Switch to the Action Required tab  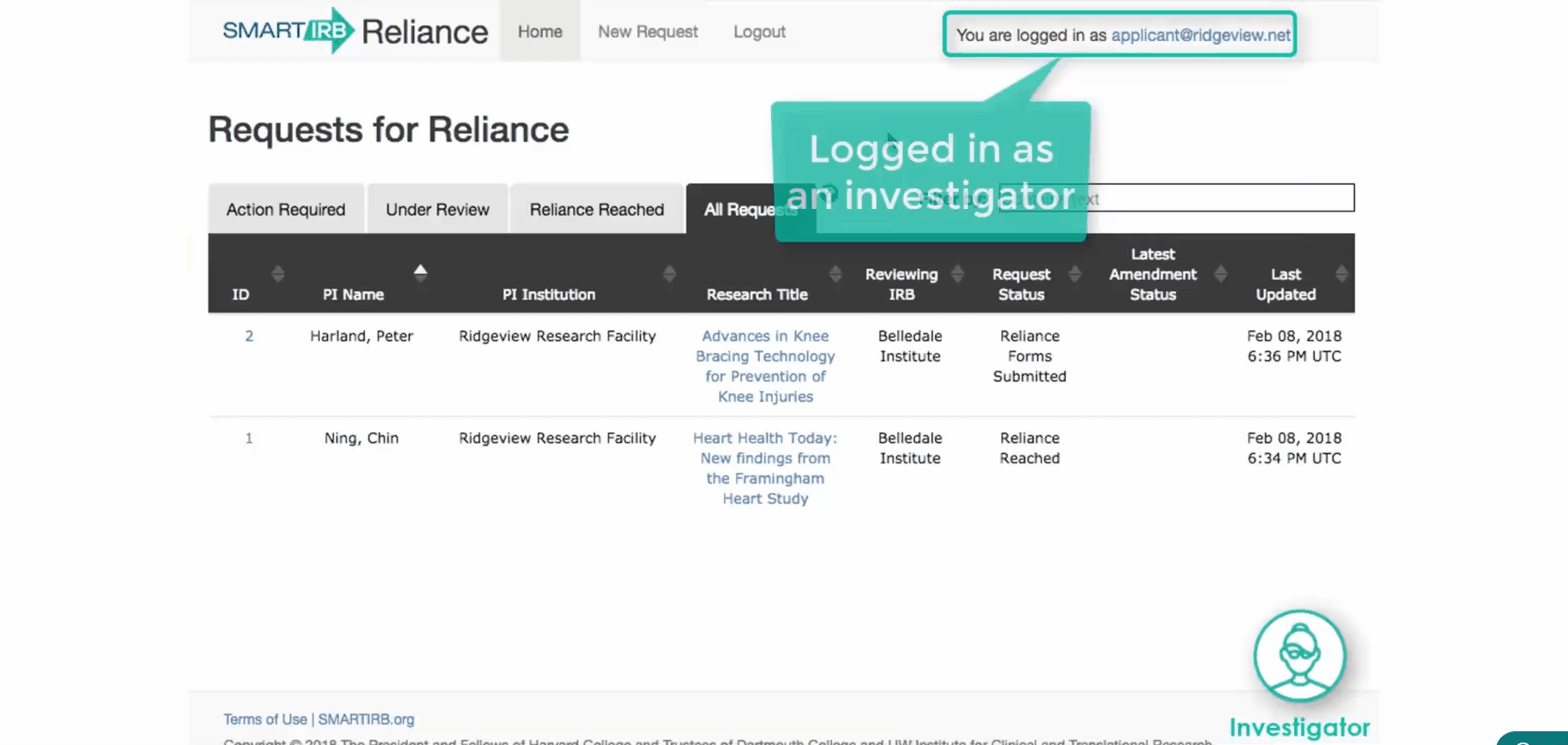286,209
